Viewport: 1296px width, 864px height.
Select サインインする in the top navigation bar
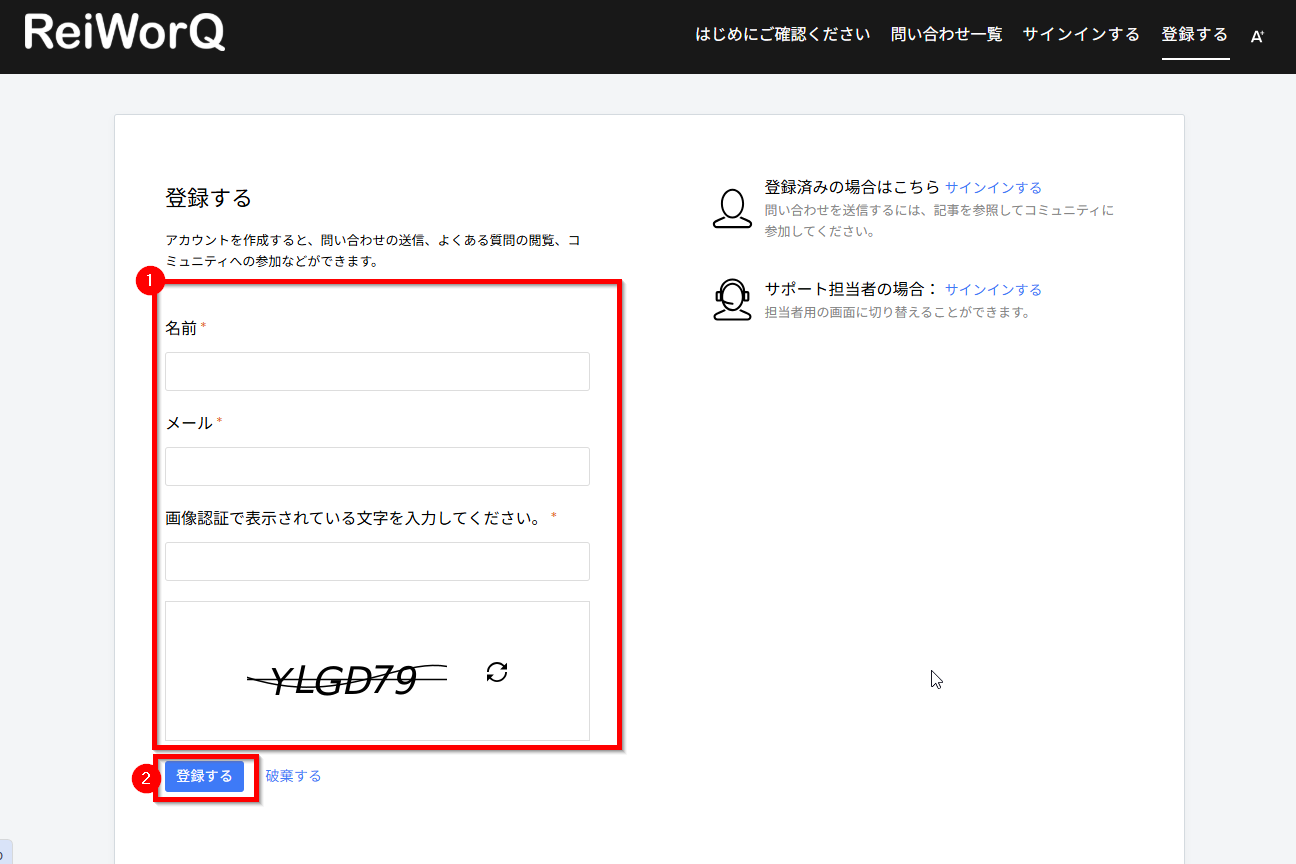pyautogui.click(x=1080, y=35)
